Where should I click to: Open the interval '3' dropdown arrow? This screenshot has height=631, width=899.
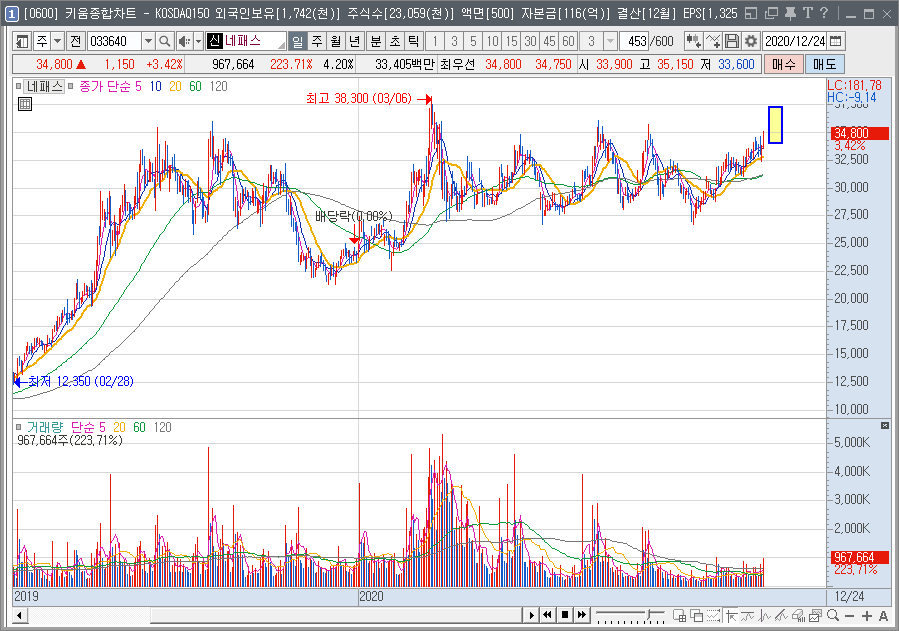611,41
